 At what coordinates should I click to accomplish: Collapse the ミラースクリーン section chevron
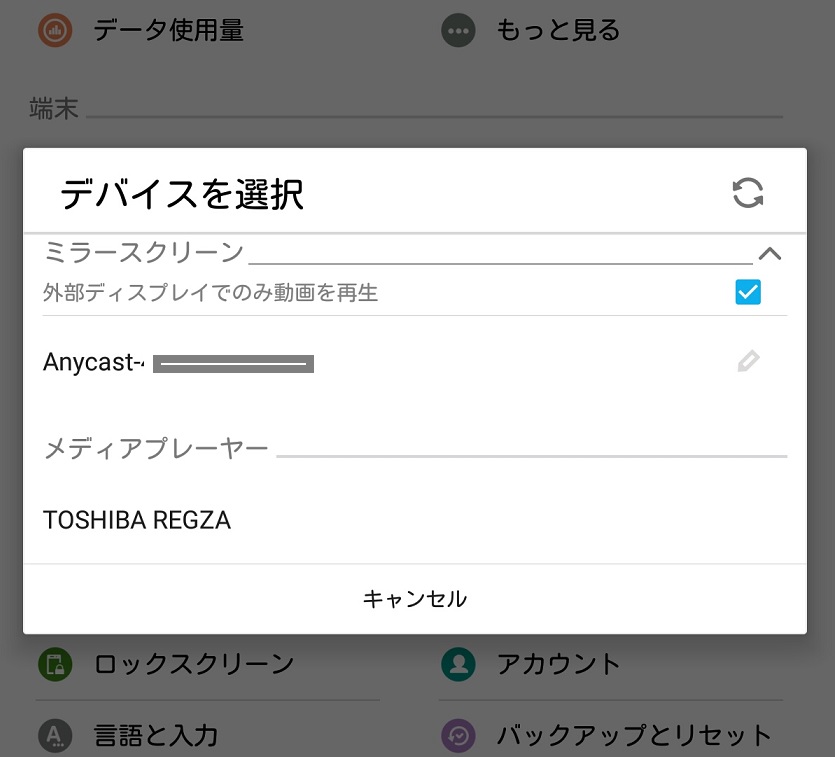coord(769,253)
